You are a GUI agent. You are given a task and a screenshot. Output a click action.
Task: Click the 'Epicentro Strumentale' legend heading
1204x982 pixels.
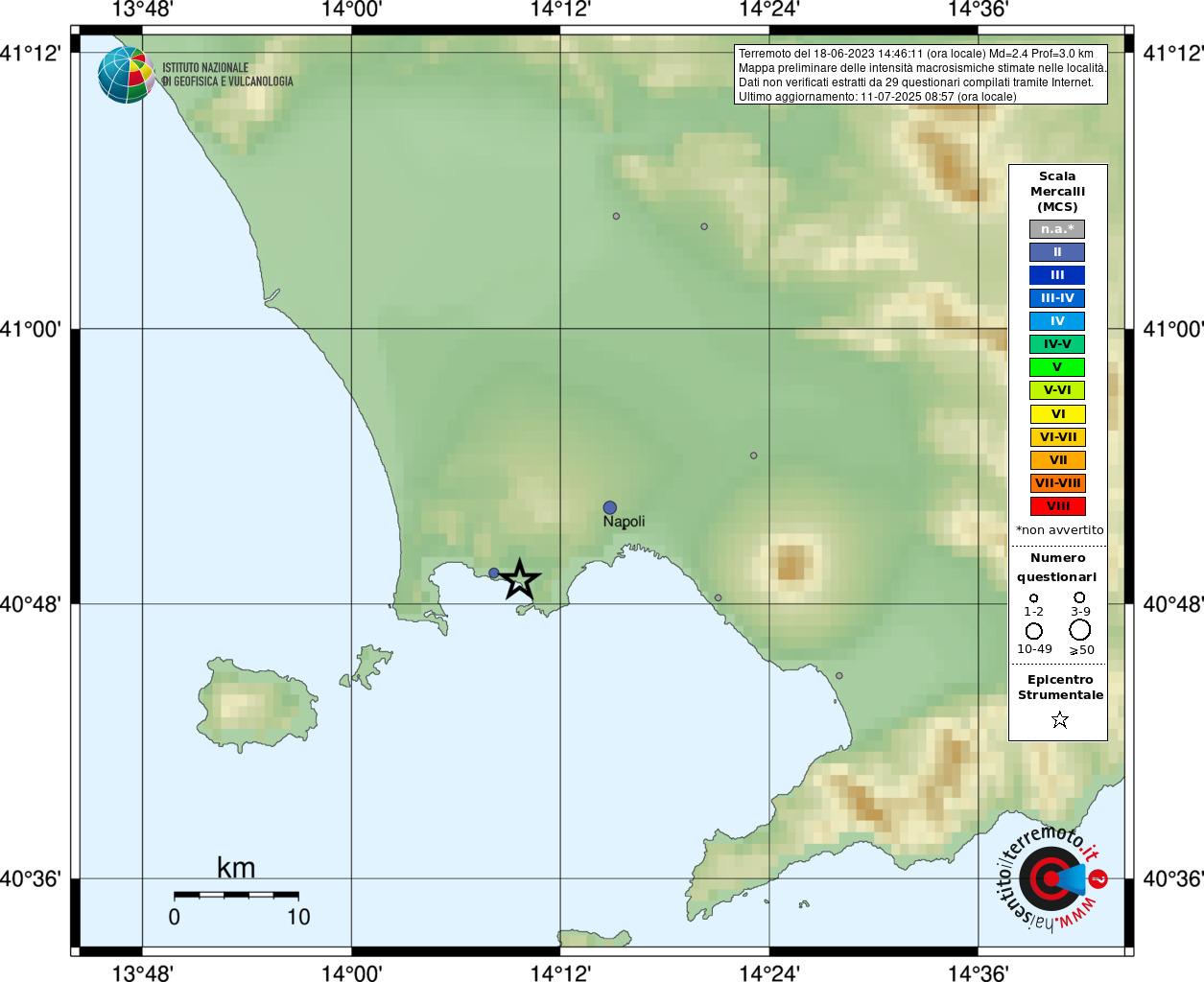tap(1060, 688)
